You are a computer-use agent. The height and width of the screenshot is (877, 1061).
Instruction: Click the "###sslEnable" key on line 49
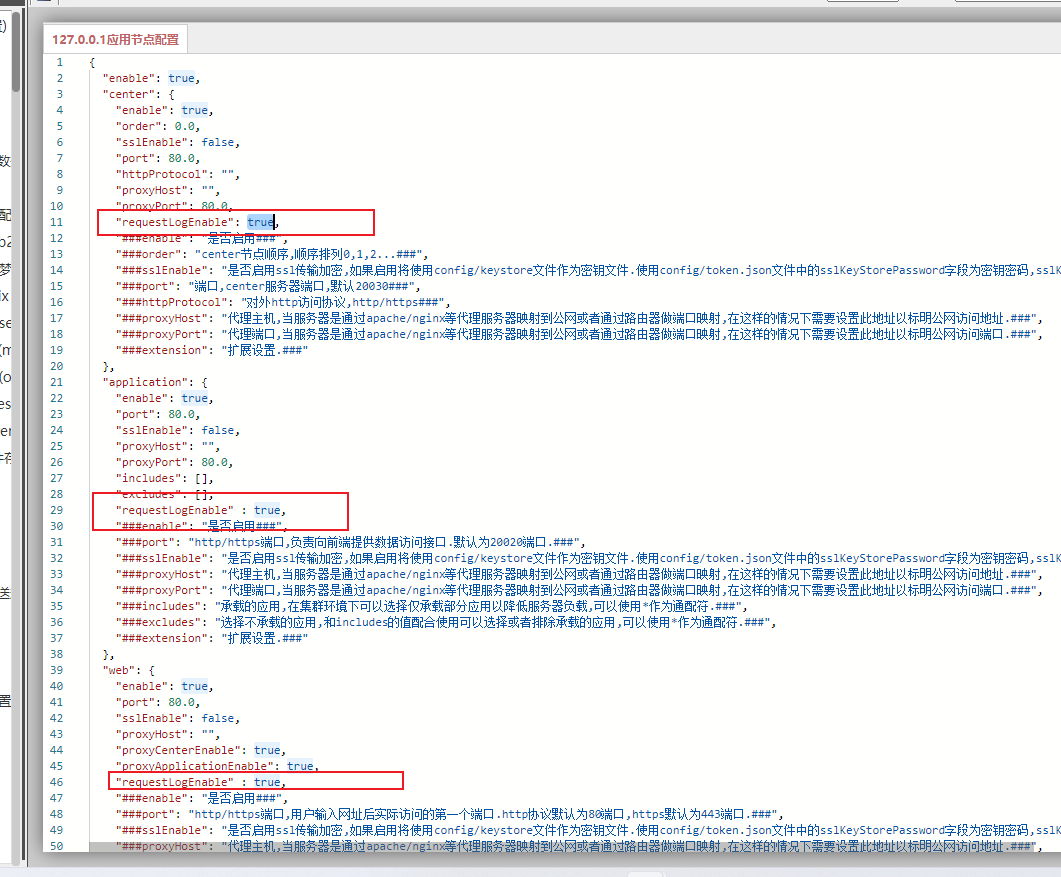[162, 830]
